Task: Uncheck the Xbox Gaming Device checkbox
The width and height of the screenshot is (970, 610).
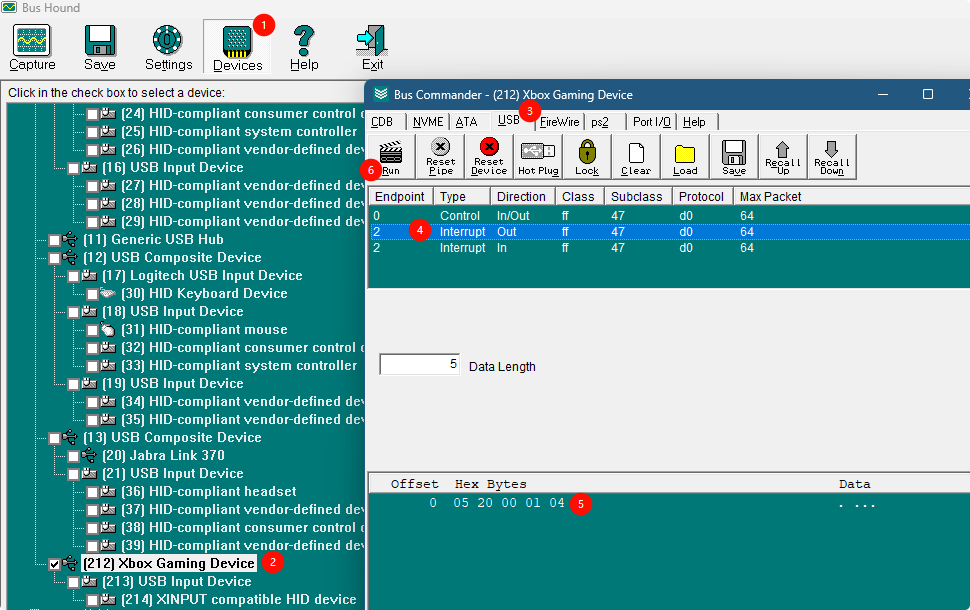Action: pyautogui.click(x=54, y=564)
